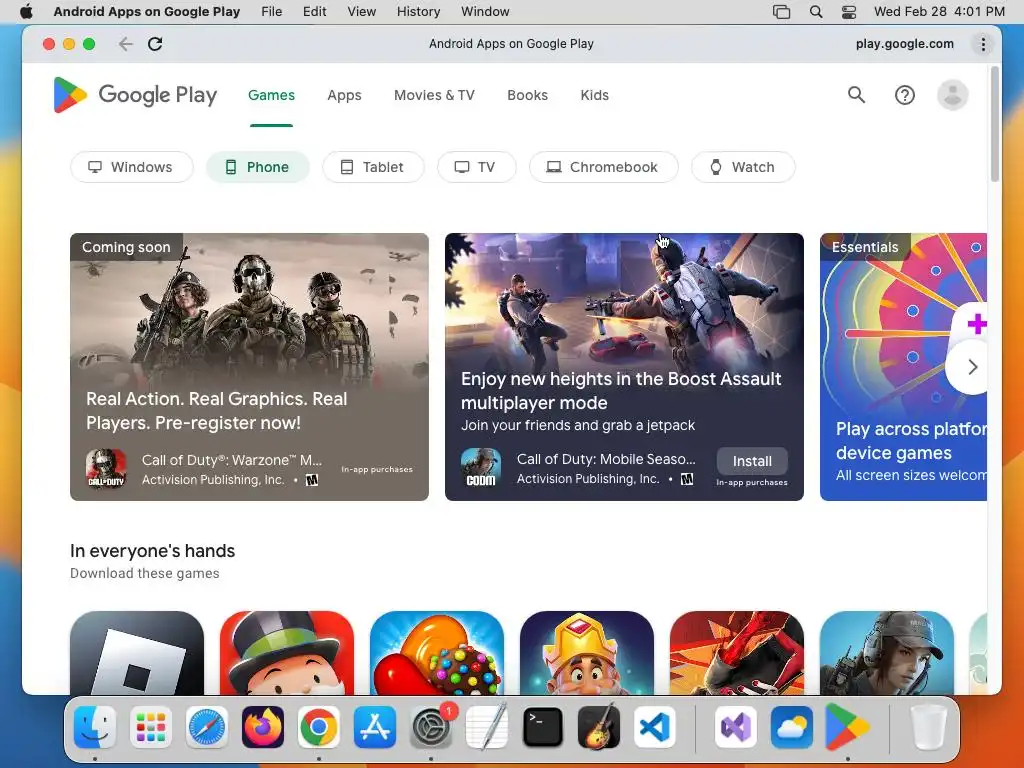Open Call of Duty: Warzone Mobile title link
Viewport: 1024px width, 768px height.
[232, 460]
